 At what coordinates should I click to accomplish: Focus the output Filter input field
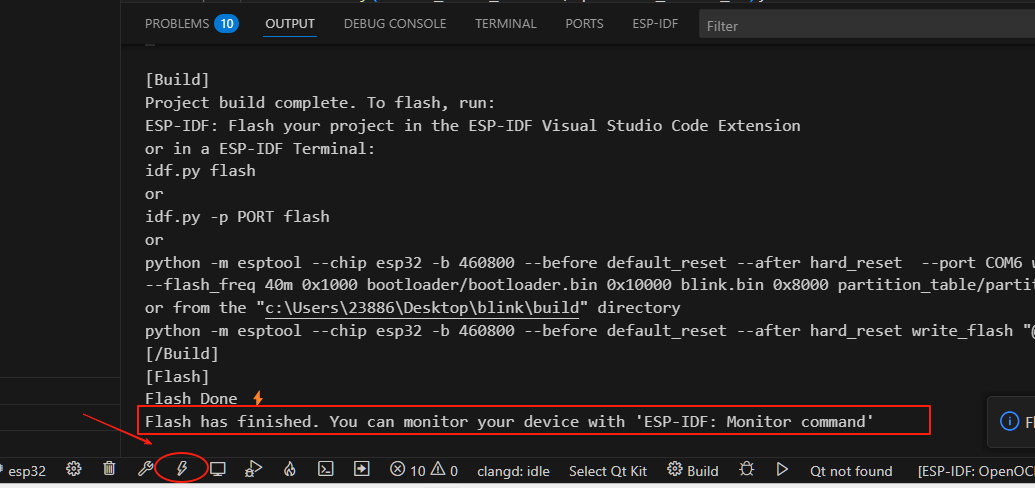(867, 26)
